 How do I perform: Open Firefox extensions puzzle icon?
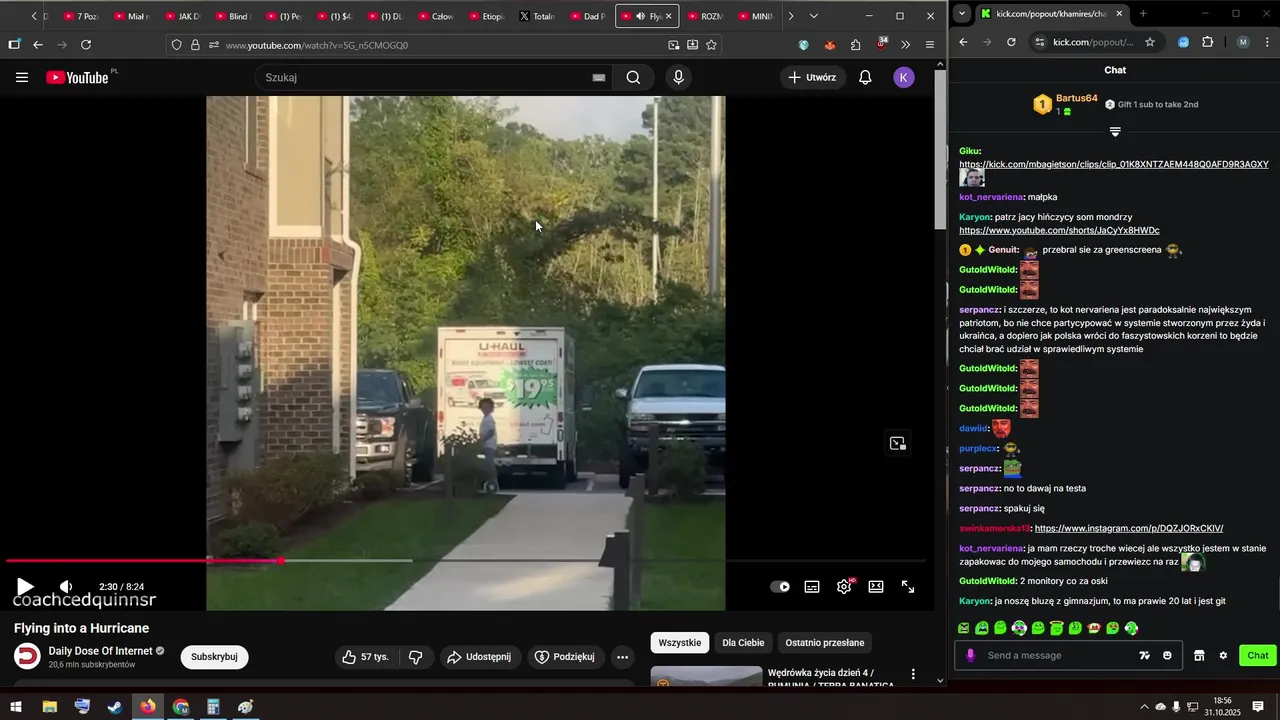[x=856, y=45]
